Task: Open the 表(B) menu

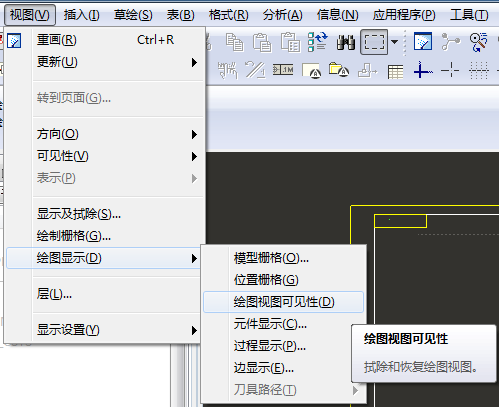Action: (181, 15)
